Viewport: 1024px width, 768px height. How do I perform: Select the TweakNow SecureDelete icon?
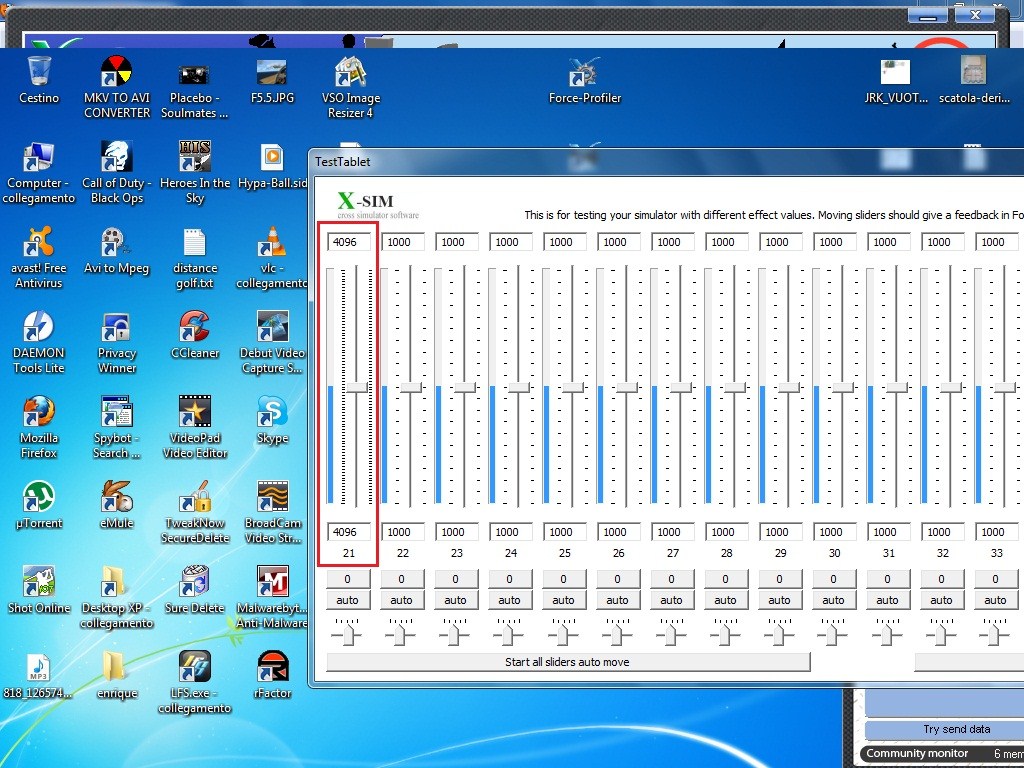(x=194, y=497)
